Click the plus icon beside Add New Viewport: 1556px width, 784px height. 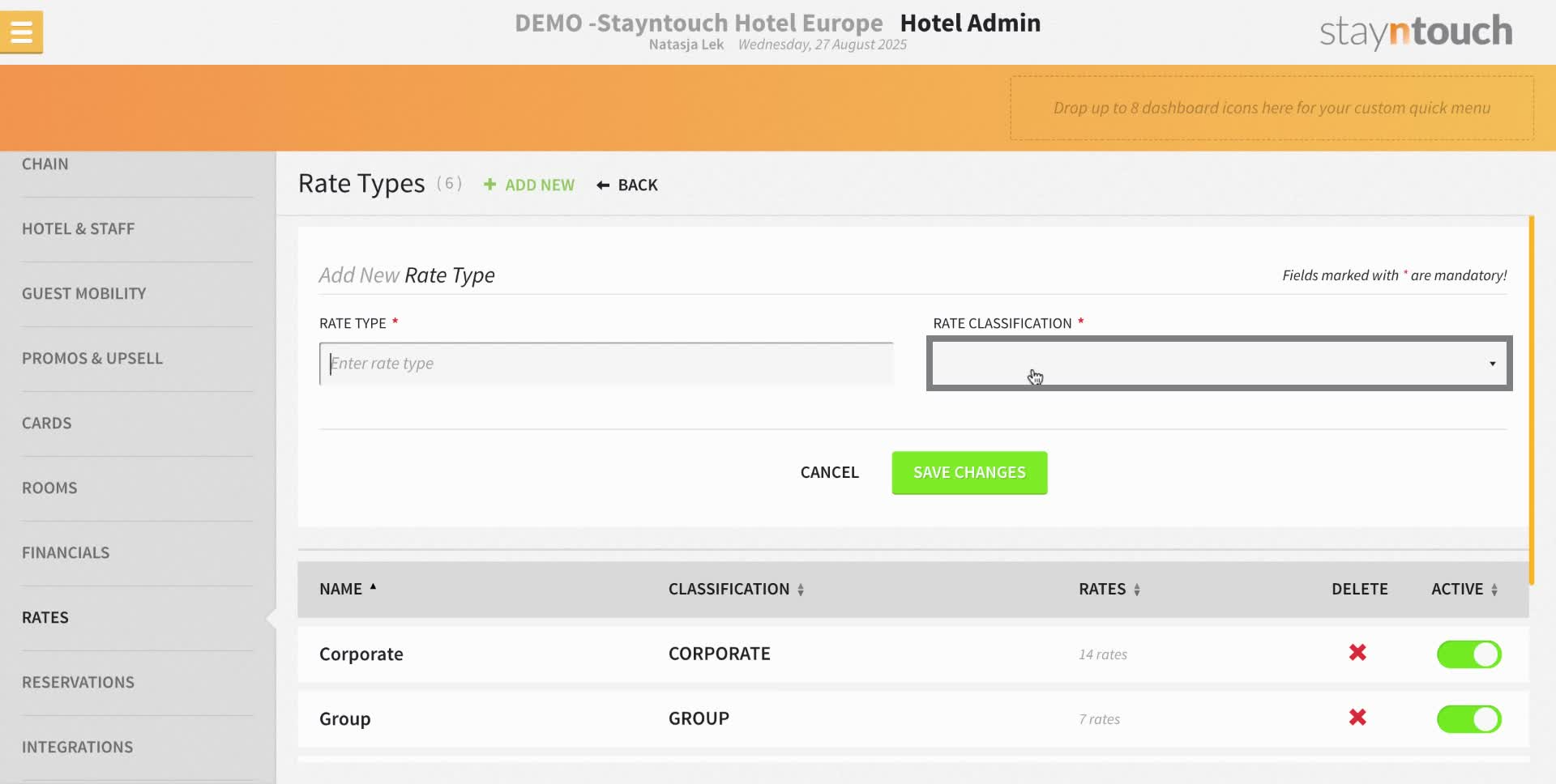pyautogui.click(x=489, y=185)
